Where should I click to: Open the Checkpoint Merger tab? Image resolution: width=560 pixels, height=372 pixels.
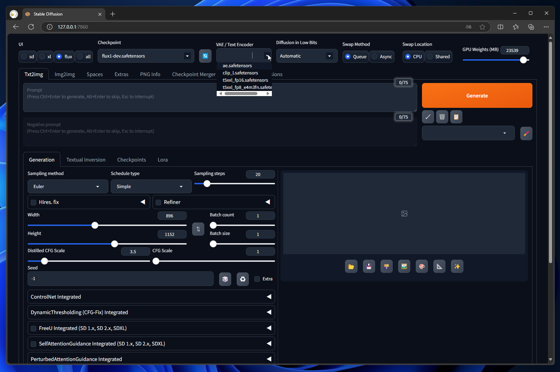click(193, 74)
